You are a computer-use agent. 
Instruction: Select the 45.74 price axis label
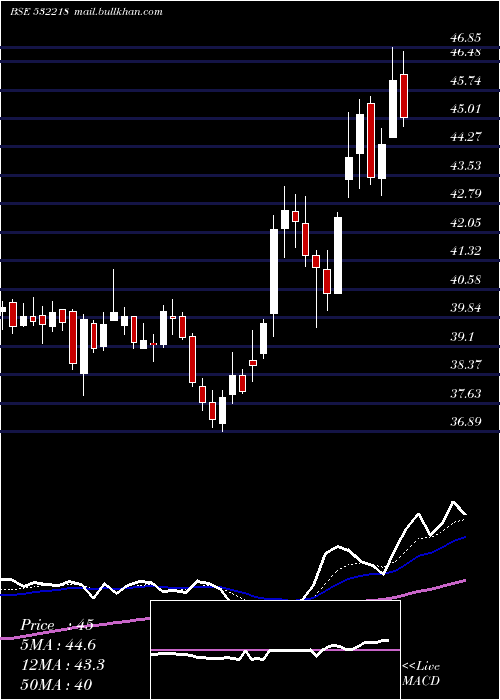point(466,81)
